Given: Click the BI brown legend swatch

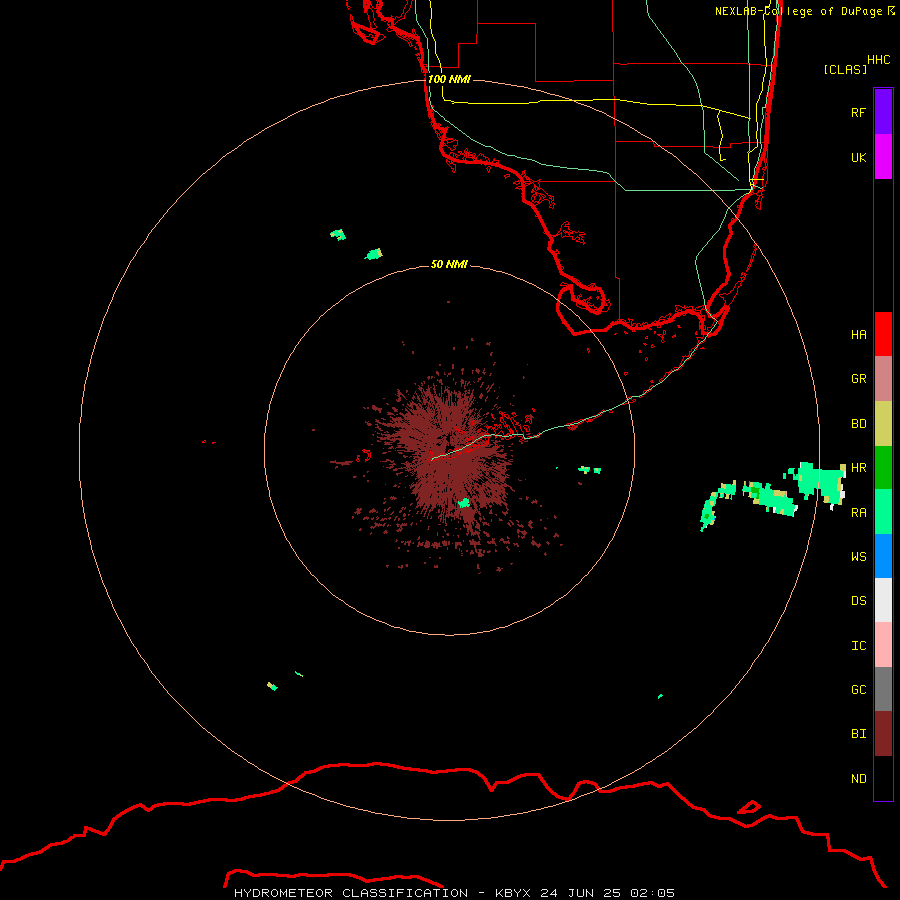Looking at the screenshot, I should tap(883, 734).
